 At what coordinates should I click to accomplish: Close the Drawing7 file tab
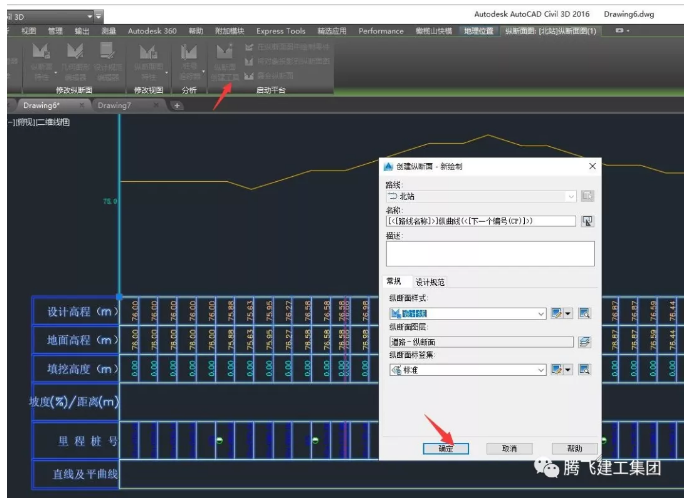coord(156,105)
